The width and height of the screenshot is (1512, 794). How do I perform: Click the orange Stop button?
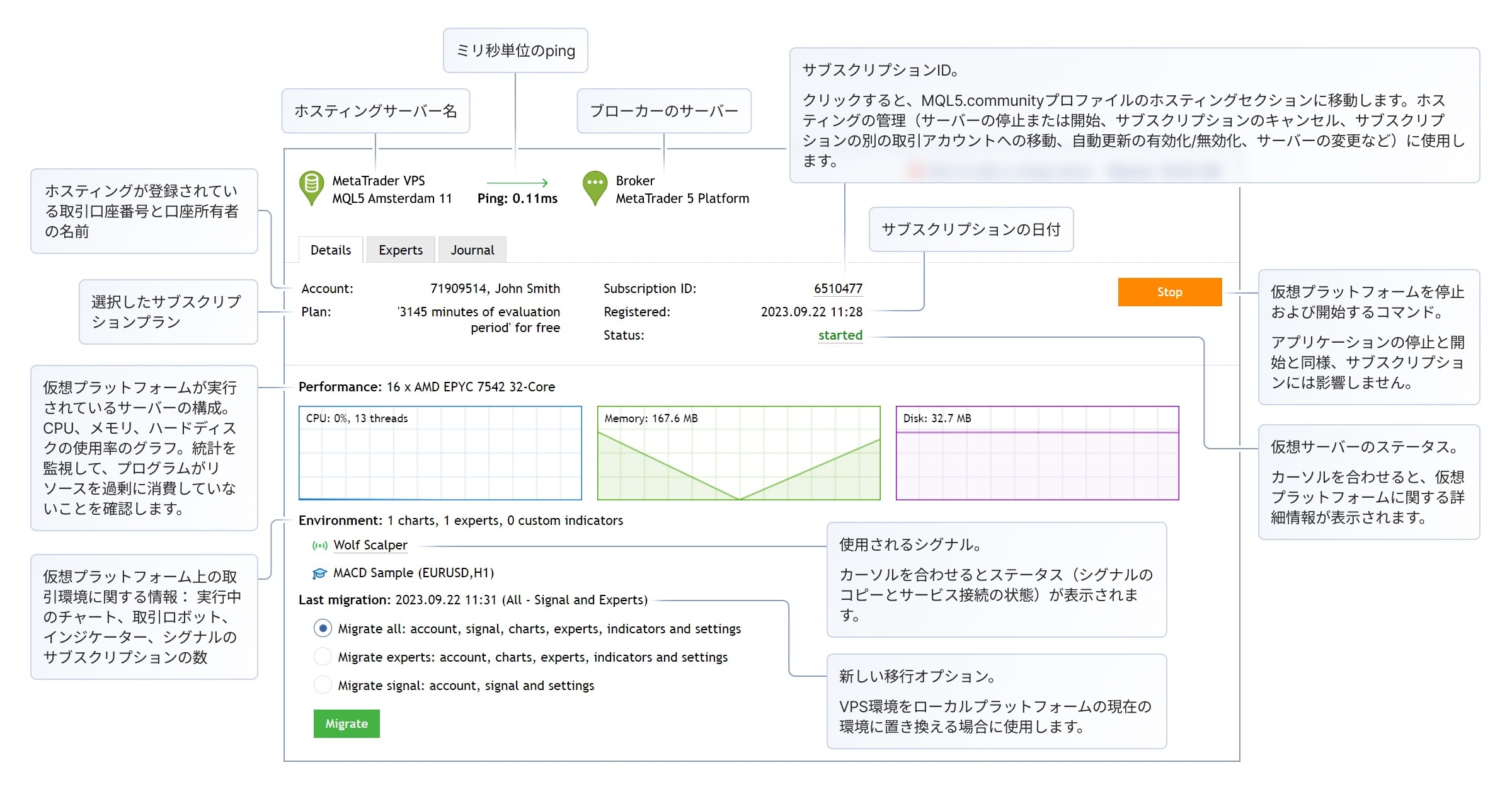coord(1170,292)
